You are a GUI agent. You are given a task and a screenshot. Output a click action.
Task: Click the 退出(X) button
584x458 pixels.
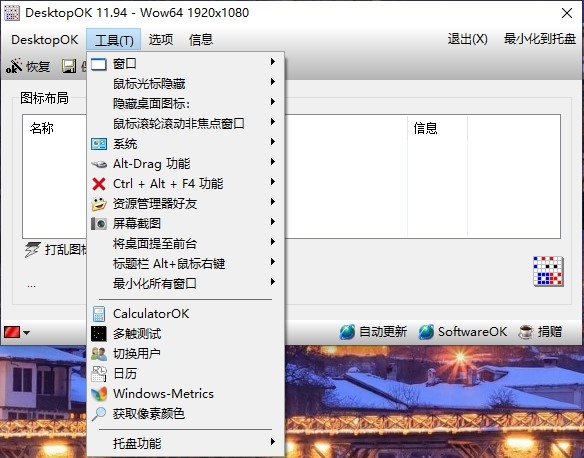pyautogui.click(x=467, y=39)
